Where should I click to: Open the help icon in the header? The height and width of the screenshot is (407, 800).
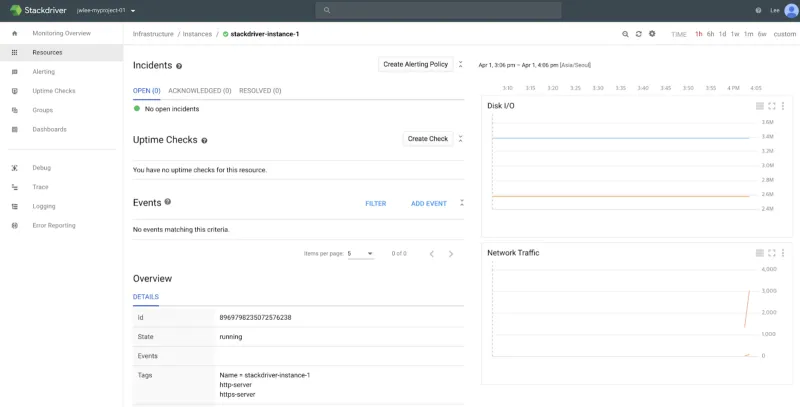758,10
